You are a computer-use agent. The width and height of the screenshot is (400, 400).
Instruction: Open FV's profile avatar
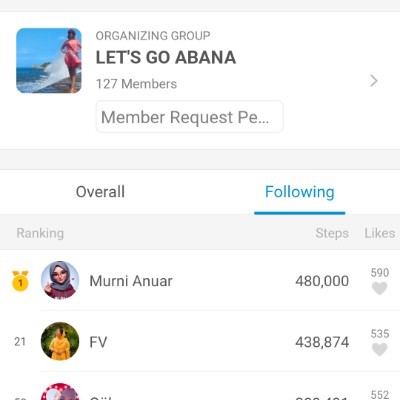60,341
